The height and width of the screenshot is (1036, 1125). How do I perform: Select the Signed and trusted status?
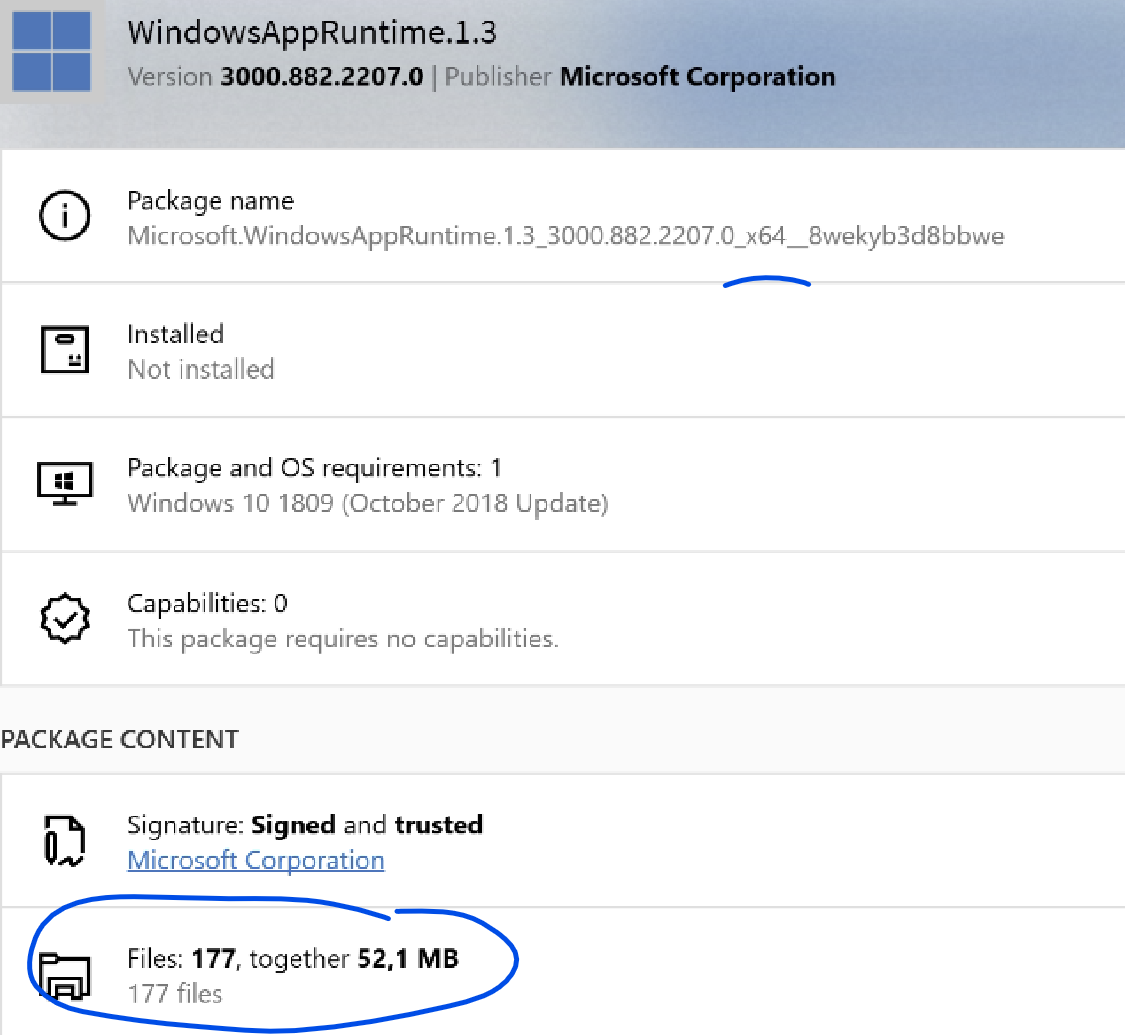[305, 824]
